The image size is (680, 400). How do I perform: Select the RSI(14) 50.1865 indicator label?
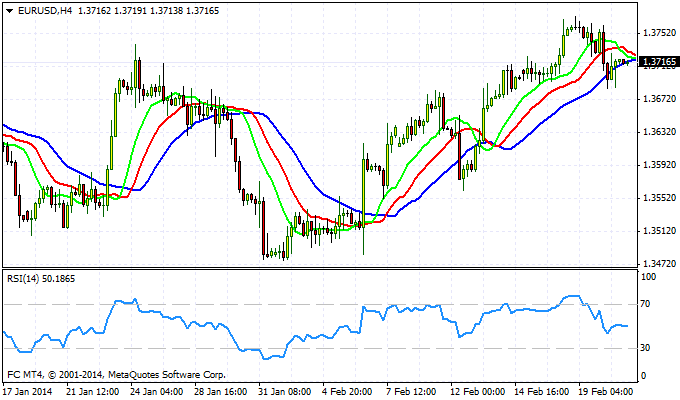point(41,279)
